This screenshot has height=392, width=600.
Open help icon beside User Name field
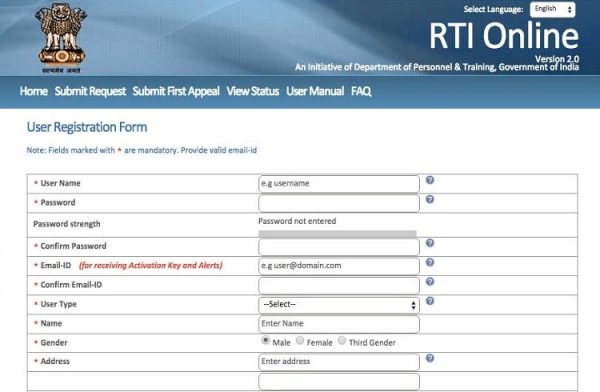pos(430,180)
